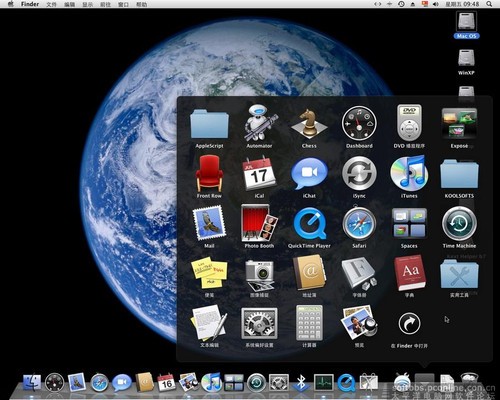The height and width of the screenshot is (400, 500).
Task: Open the DVD Player app icon
Action: [x=409, y=123]
